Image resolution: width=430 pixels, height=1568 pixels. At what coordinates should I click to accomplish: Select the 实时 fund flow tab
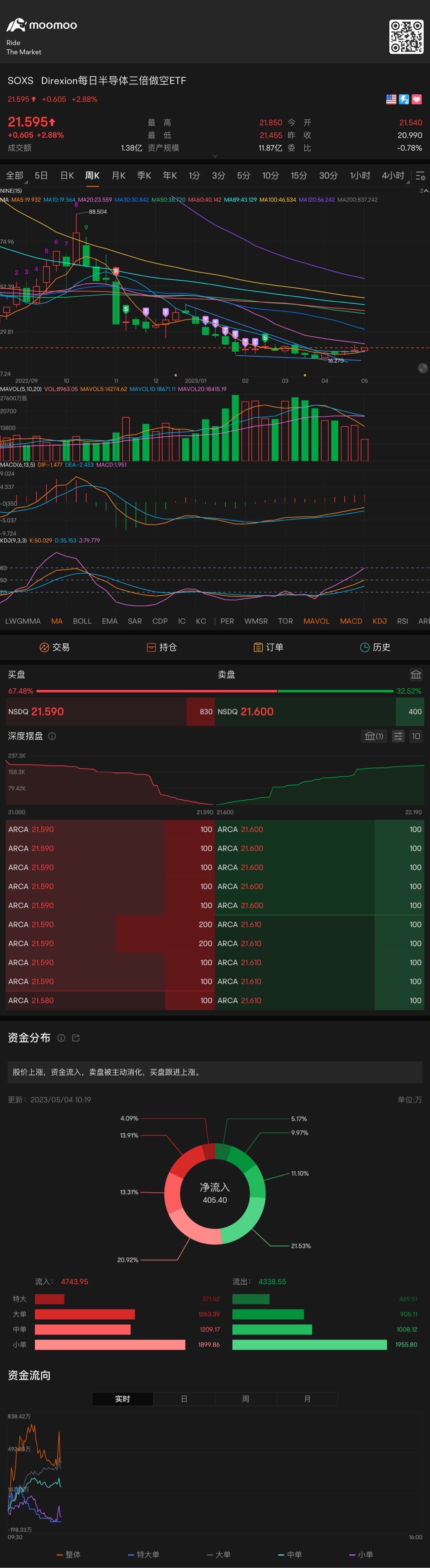[122, 1399]
